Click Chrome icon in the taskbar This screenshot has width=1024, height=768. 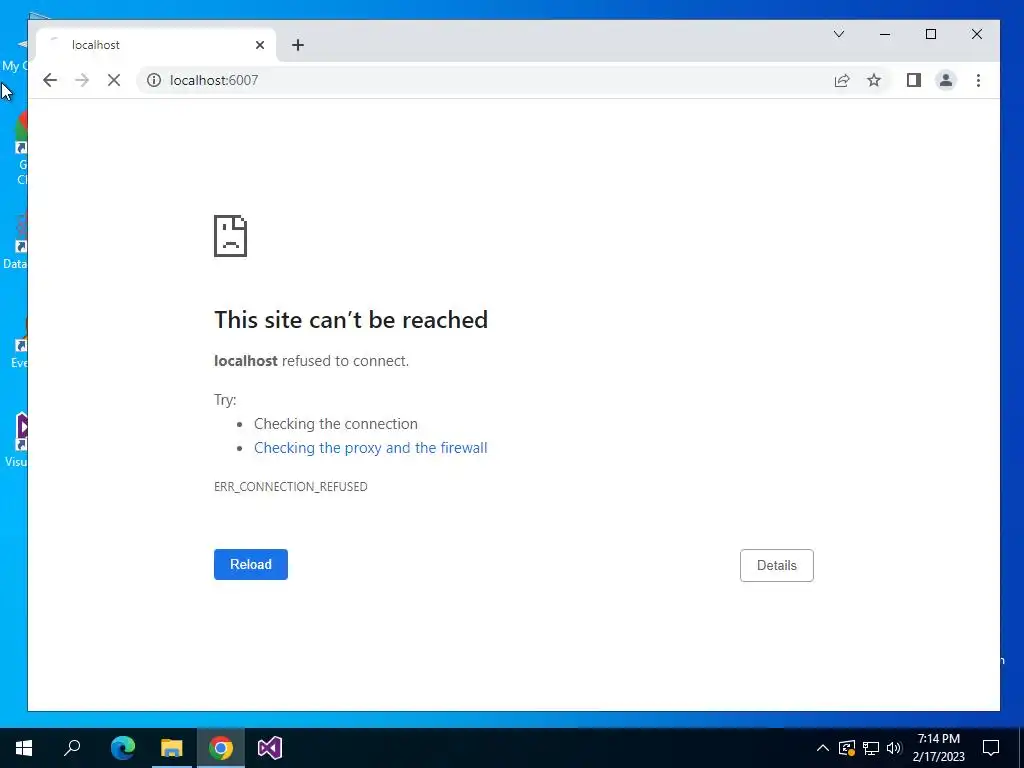coord(221,748)
